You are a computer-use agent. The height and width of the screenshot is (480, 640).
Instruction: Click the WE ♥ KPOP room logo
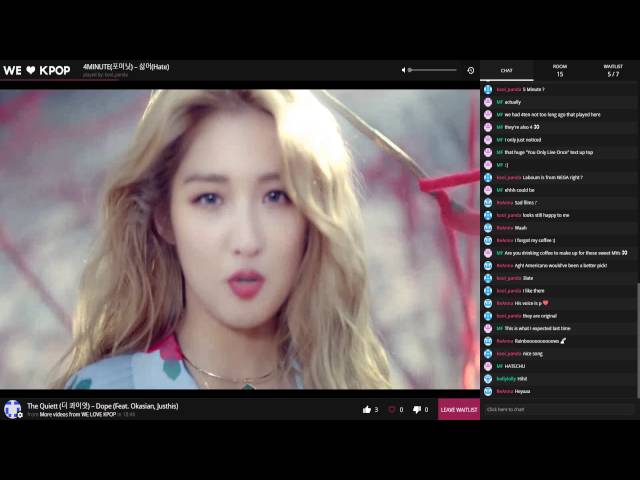tap(37, 70)
